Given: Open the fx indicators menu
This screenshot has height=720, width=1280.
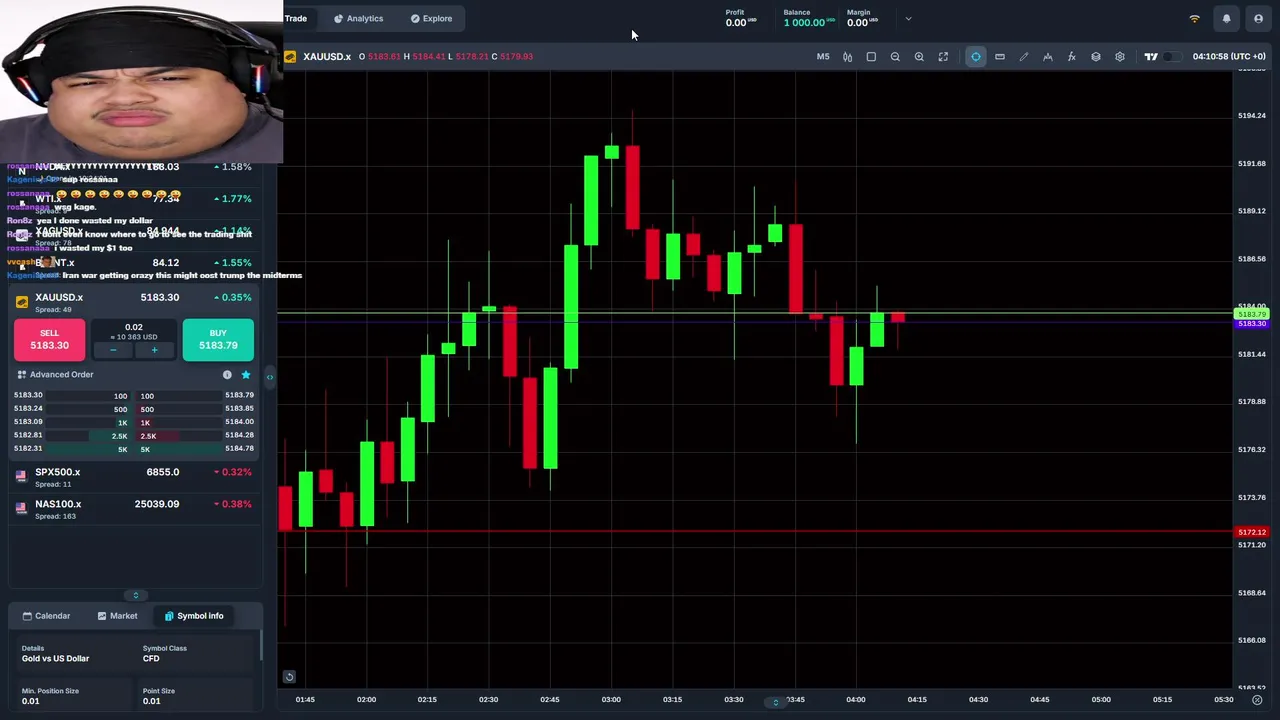Looking at the screenshot, I should click(1072, 57).
